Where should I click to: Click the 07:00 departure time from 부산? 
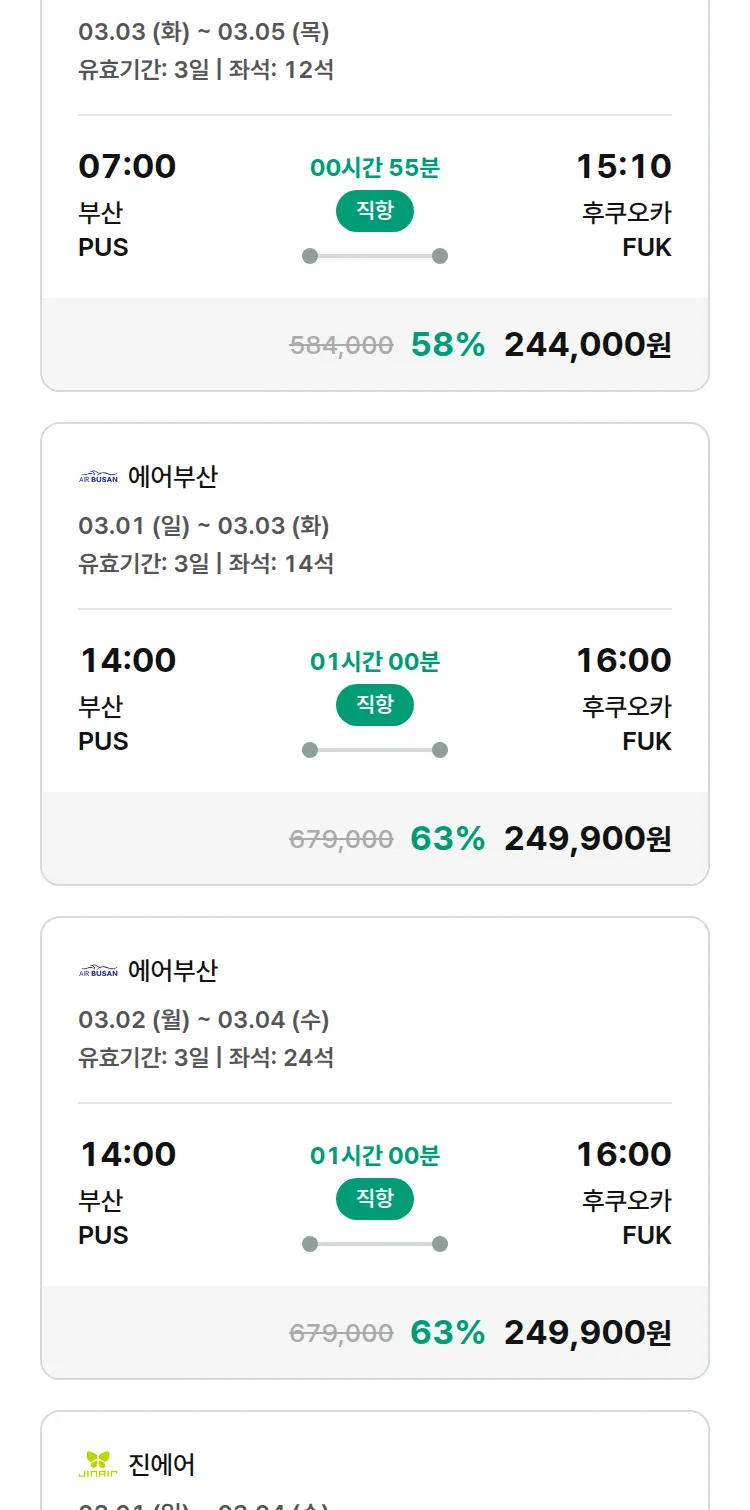click(x=127, y=166)
